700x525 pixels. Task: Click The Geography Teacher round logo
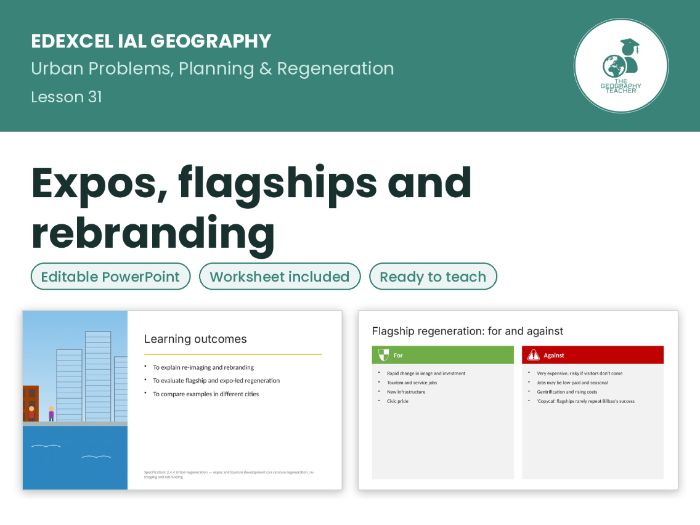(621, 66)
